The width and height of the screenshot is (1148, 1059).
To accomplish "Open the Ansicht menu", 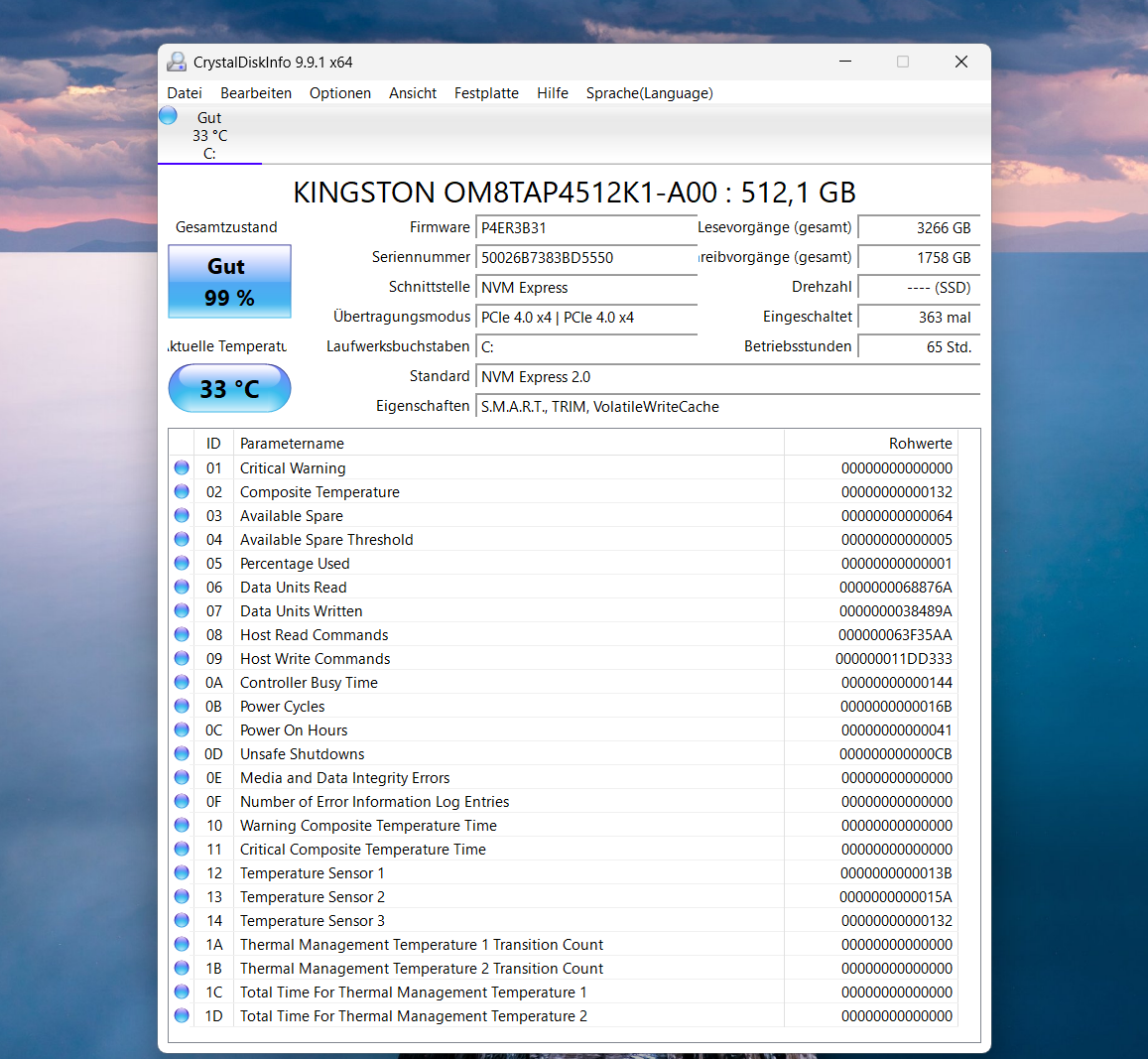I will pos(412,93).
